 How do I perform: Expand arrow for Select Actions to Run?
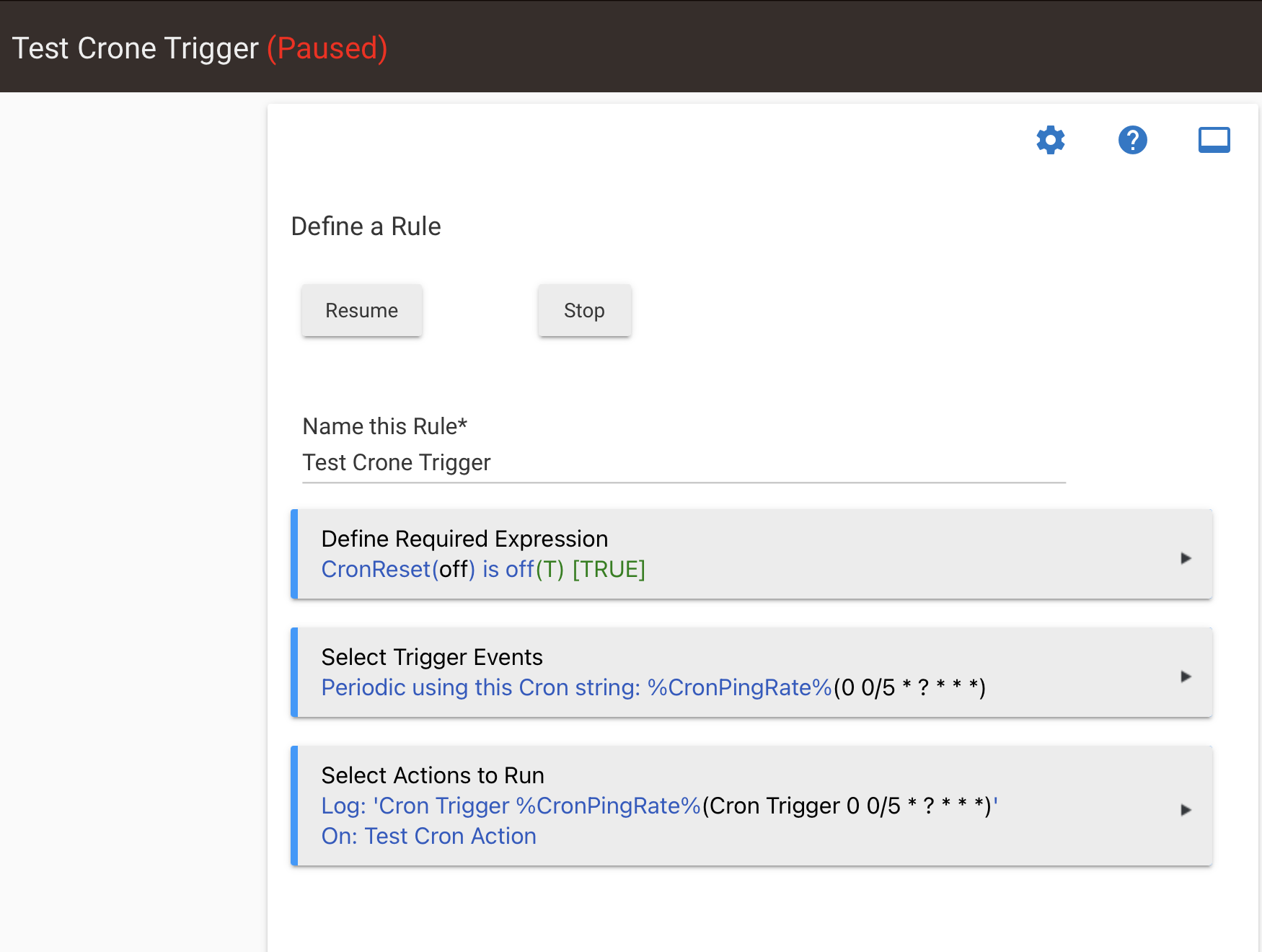pos(1185,810)
